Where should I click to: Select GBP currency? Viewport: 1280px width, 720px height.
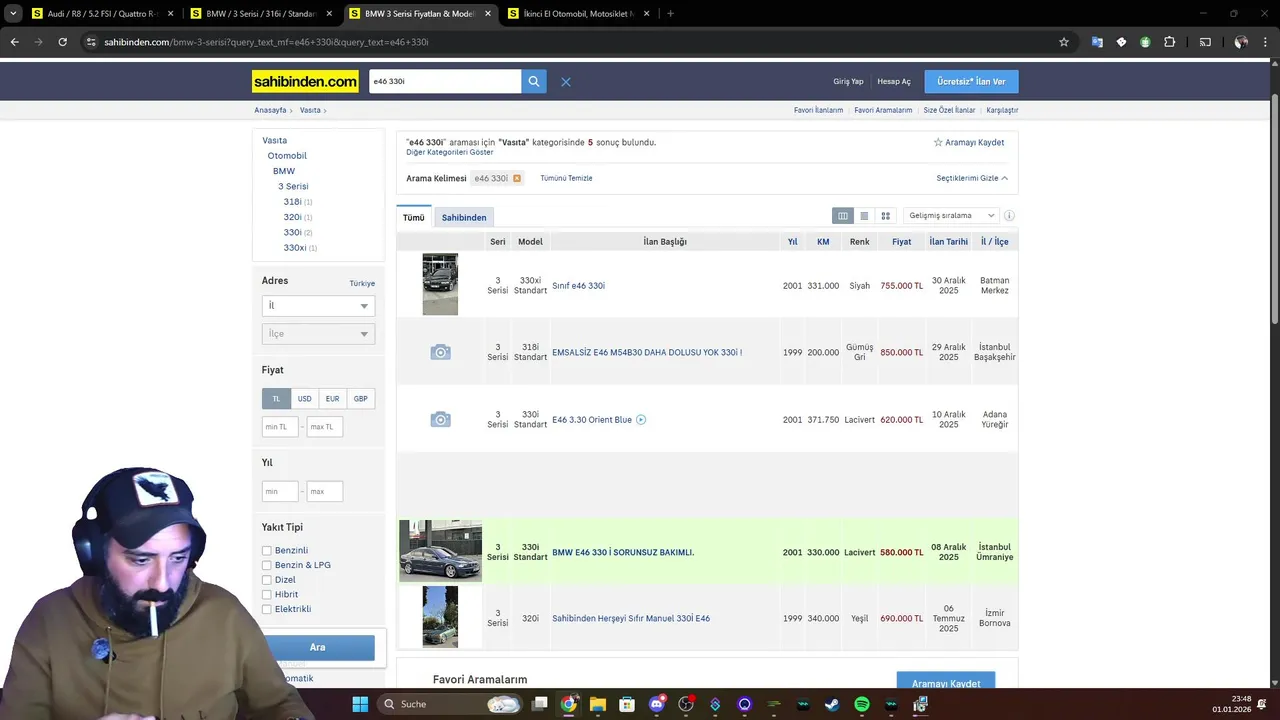pyautogui.click(x=360, y=399)
